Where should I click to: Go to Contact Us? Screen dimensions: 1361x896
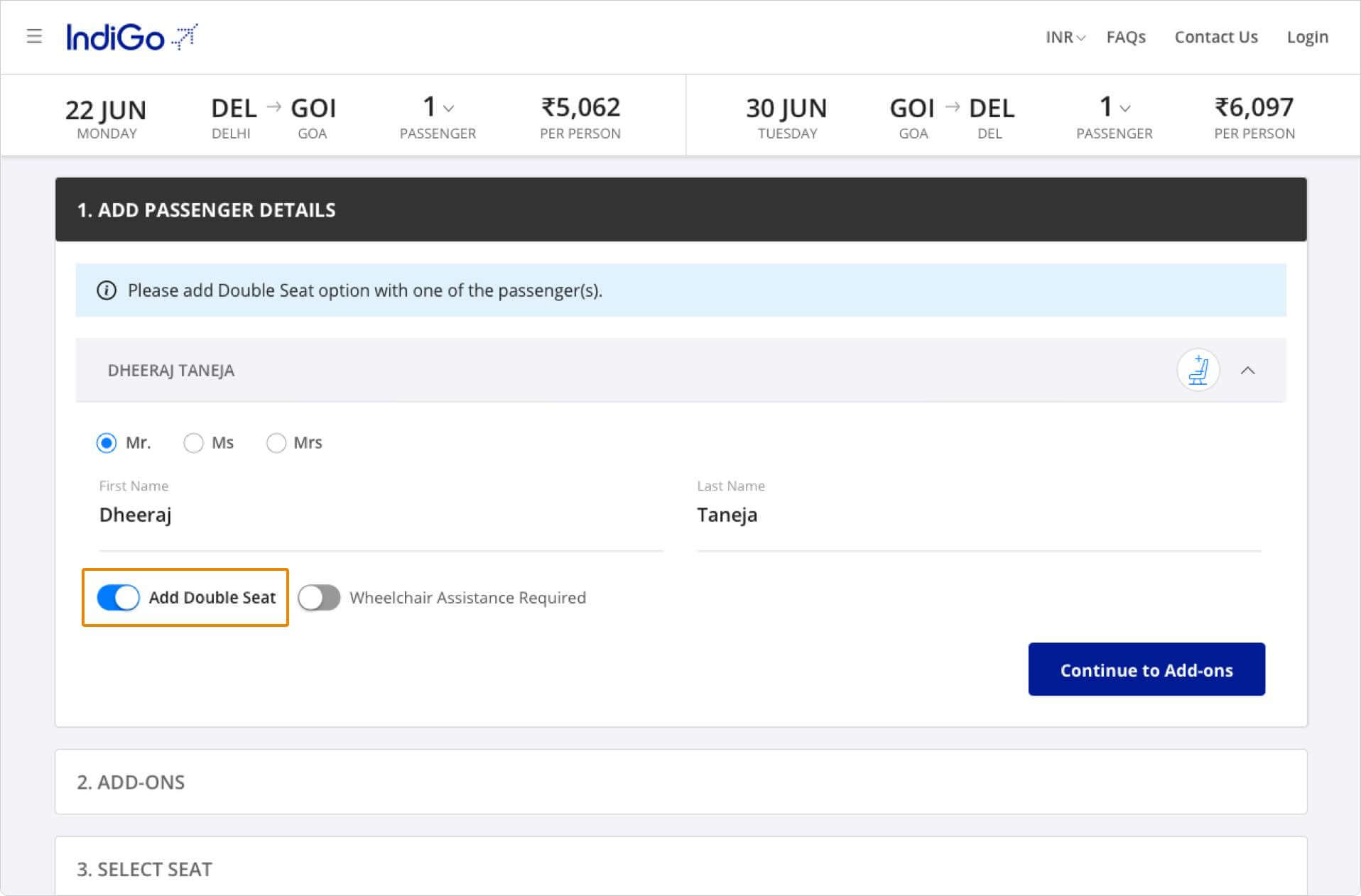click(x=1215, y=37)
